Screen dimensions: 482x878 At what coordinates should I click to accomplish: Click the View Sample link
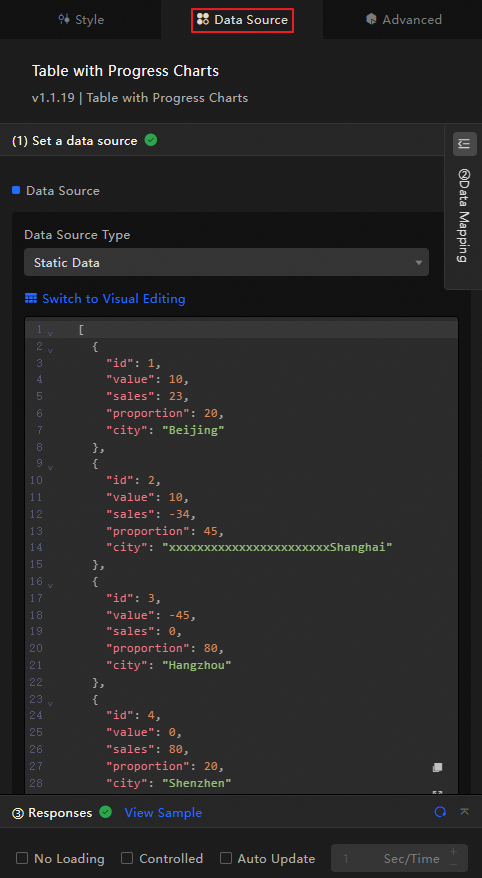[163, 812]
